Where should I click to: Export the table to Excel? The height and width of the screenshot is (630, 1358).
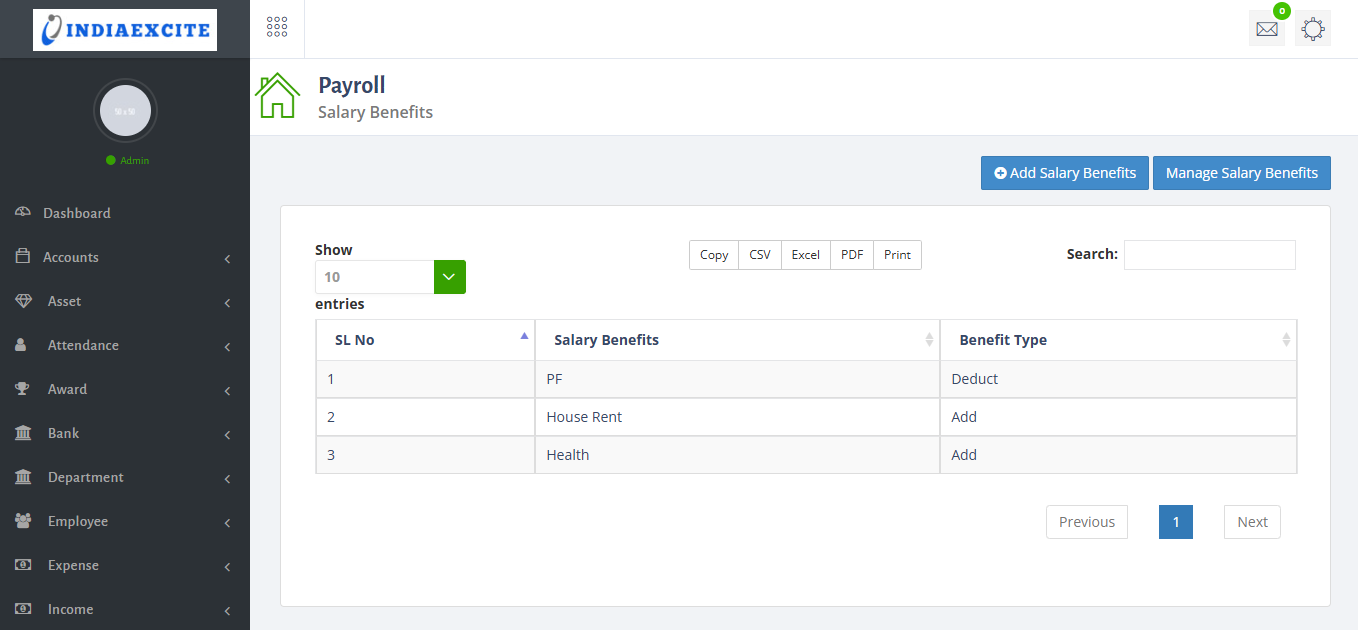pos(805,255)
